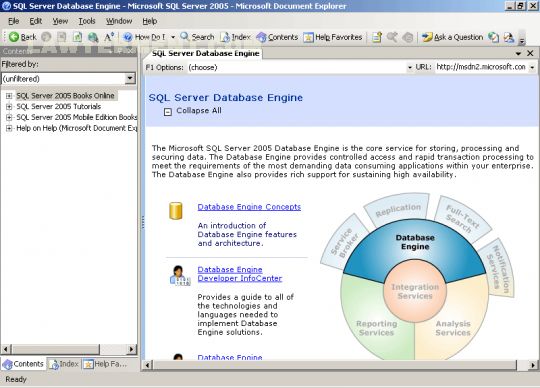Open Search from the toolbar
The image size is (540, 388).
point(197,37)
